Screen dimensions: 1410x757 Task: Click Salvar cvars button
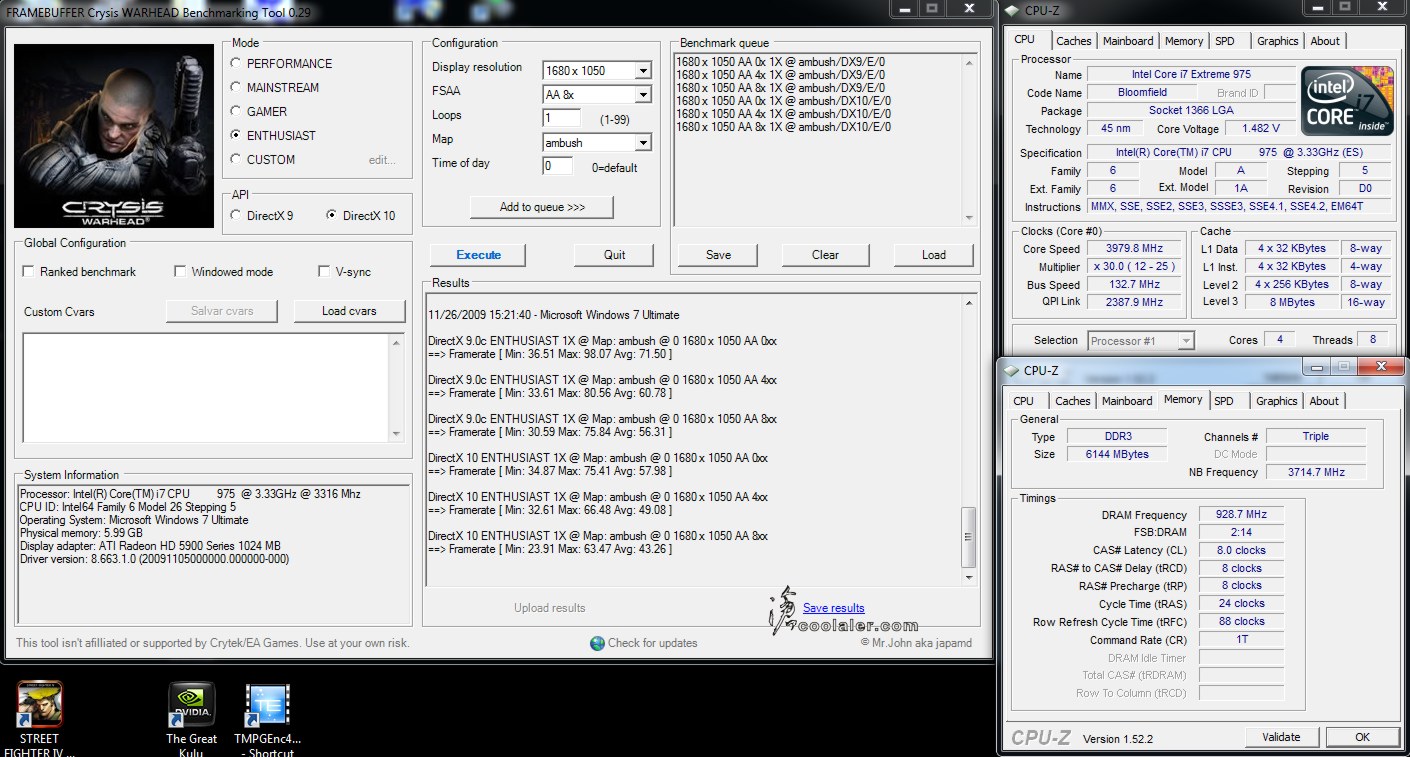(x=222, y=311)
